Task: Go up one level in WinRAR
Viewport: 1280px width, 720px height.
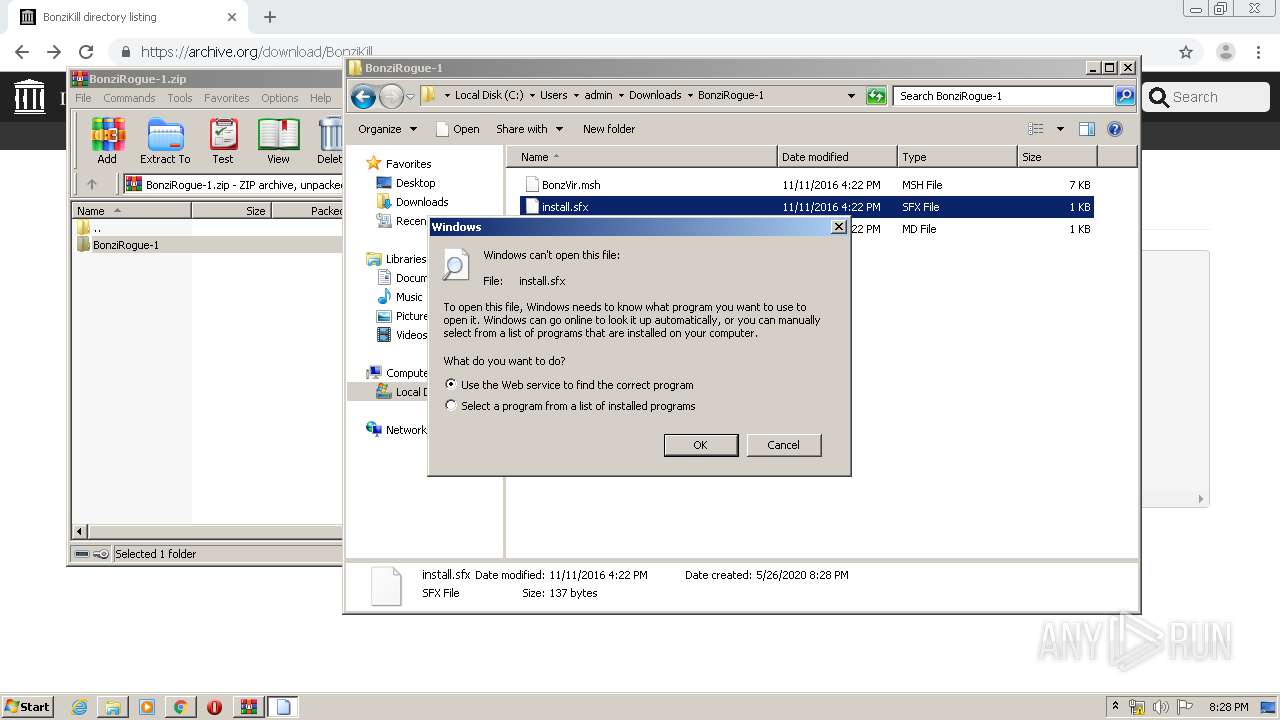Action: (92, 184)
